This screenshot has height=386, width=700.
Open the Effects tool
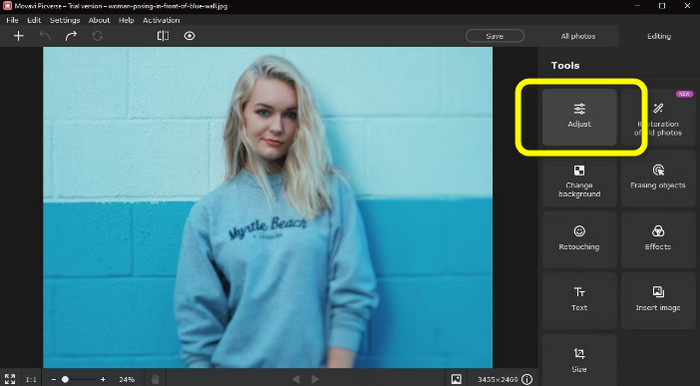point(658,239)
